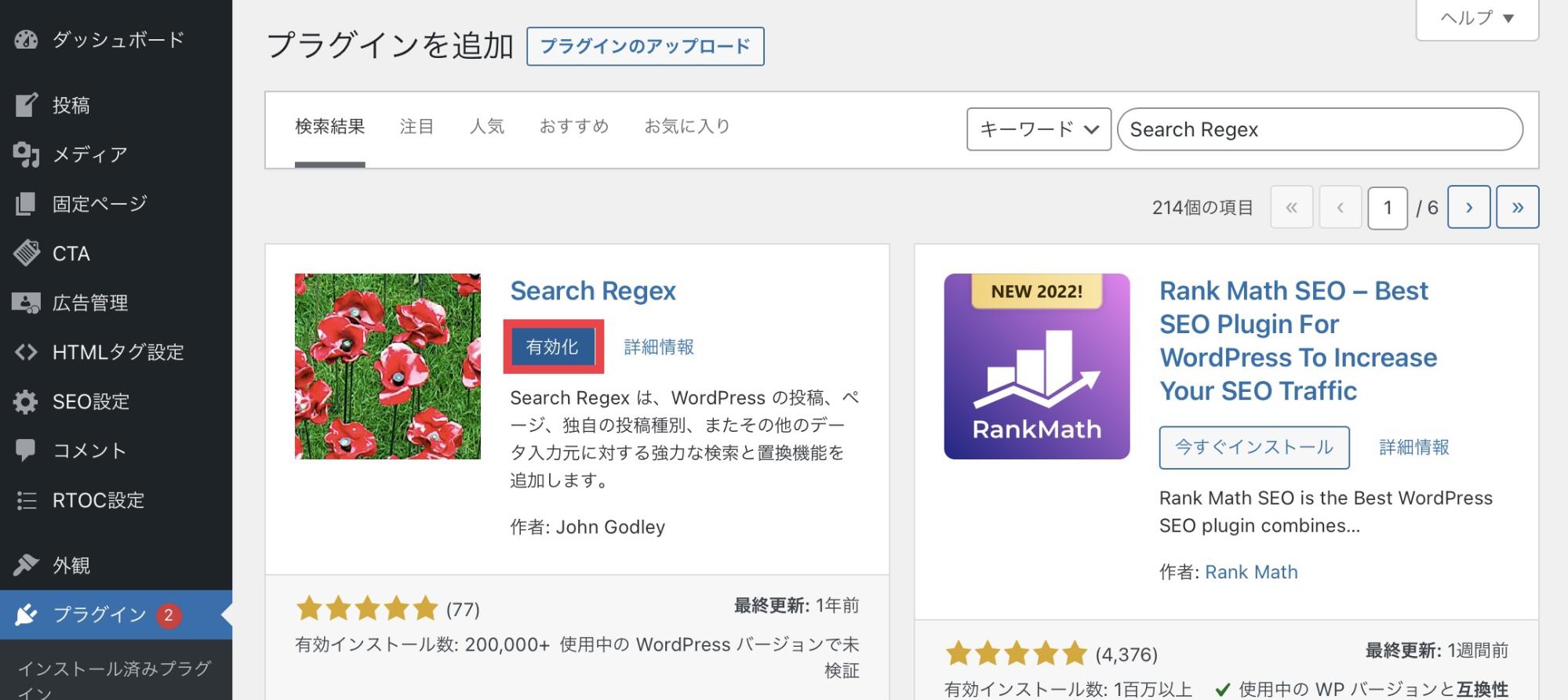Screen dimensions: 1568x700
Task: Click the plugin search field with Search Regex
Action: [1320, 129]
